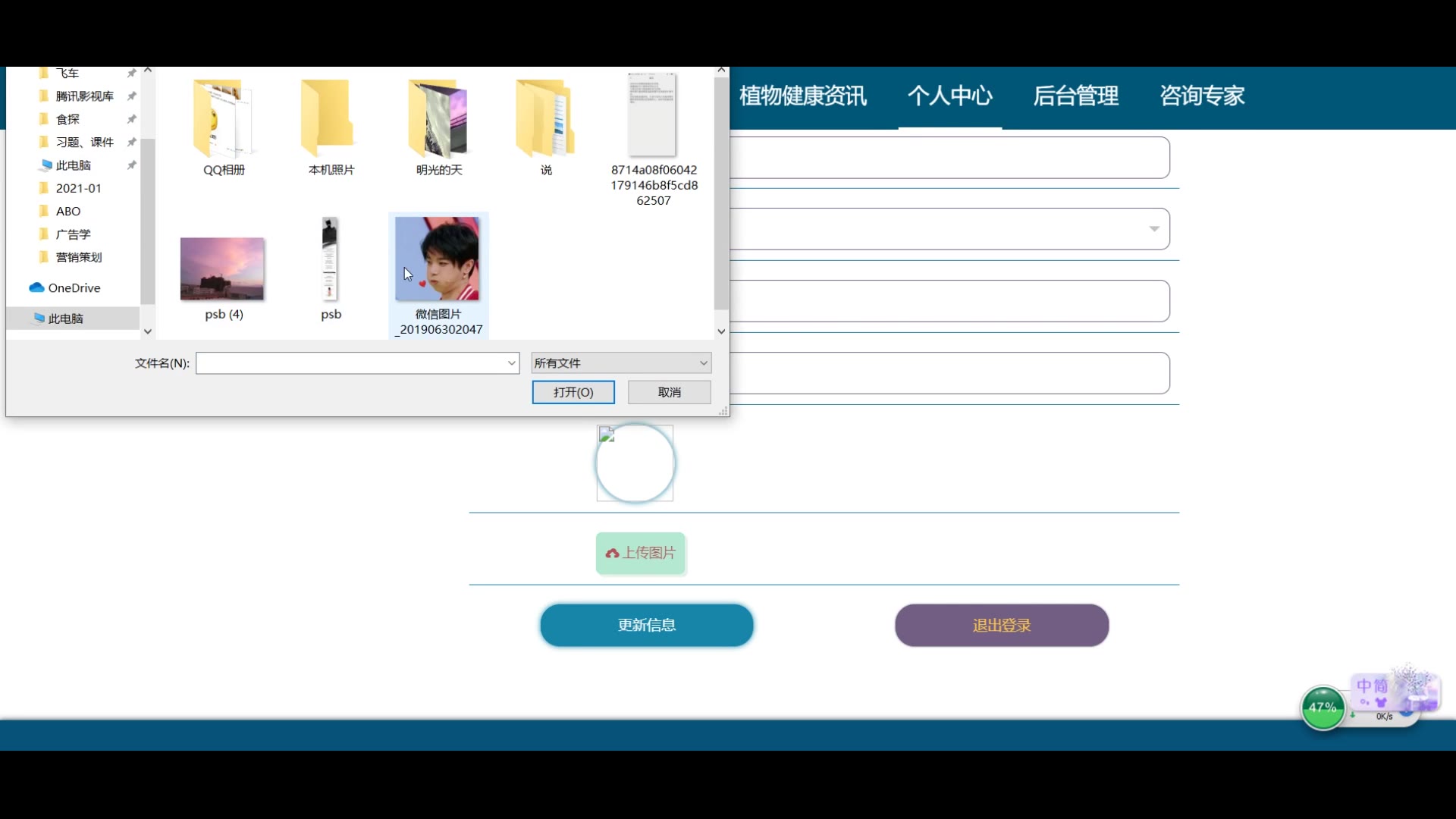
Task: Click the OneDrive cloud icon in sidebar
Action: [x=36, y=288]
